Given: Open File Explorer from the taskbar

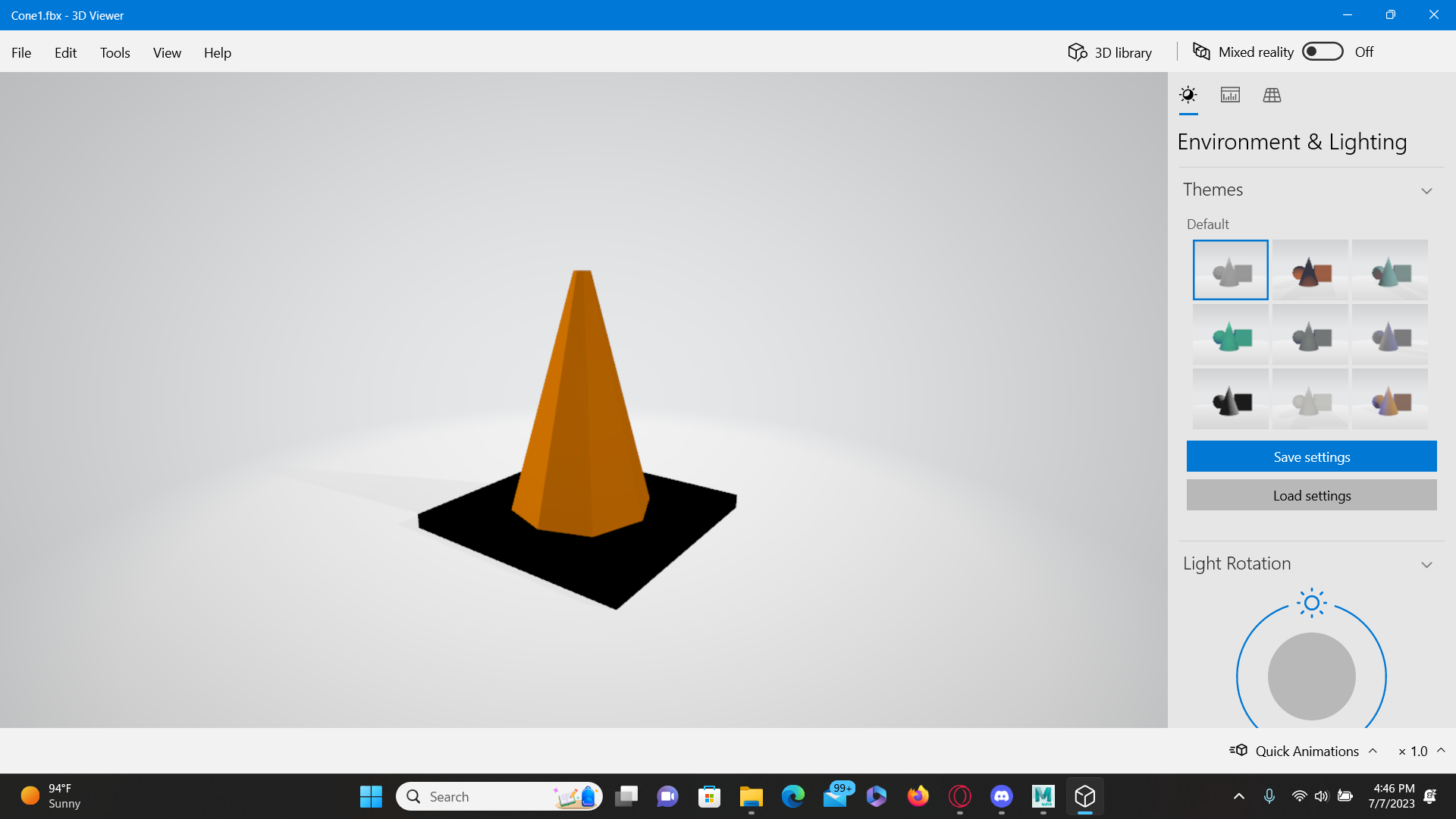Looking at the screenshot, I should click(x=751, y=796).
